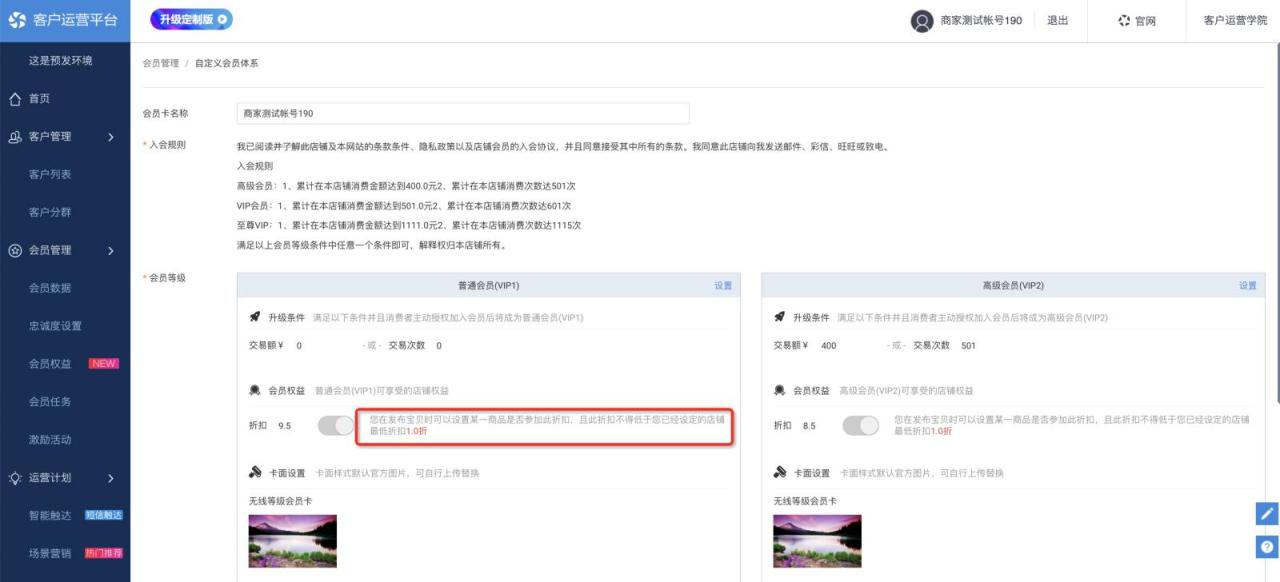Click 设置 link for 高级会员(VIP2)

pos(1247,286)
